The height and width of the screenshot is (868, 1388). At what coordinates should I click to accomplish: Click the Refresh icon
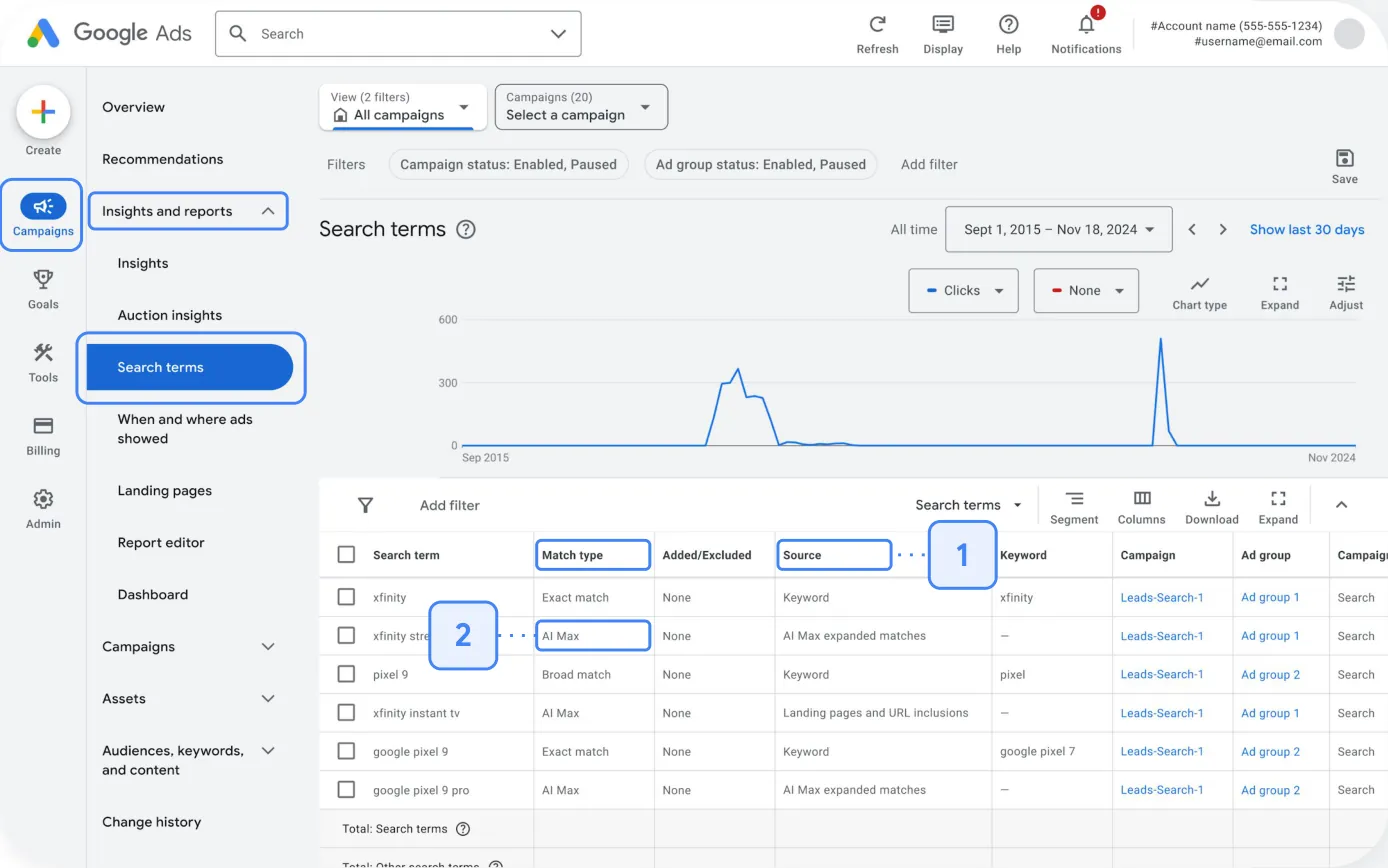877,24
